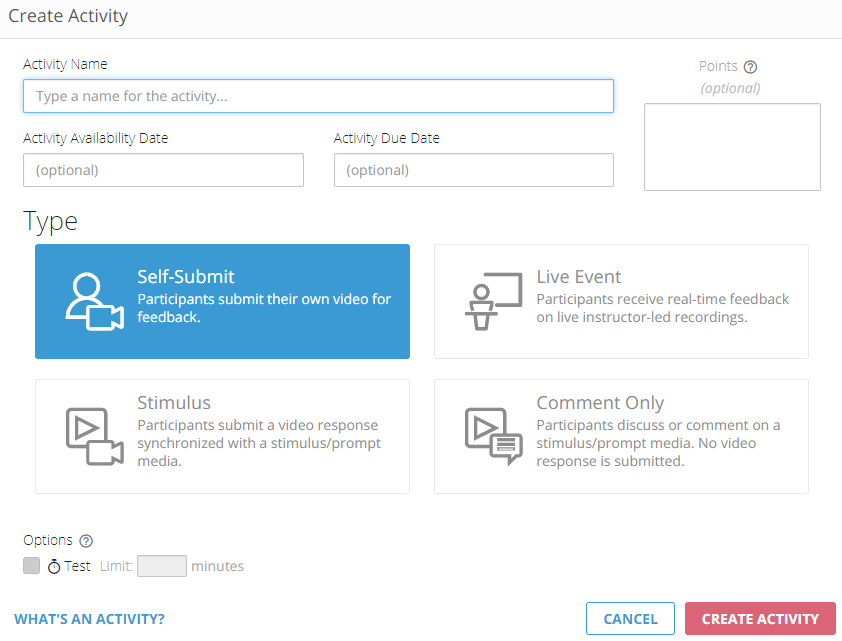Select the Comment Only type title
The height and width of the screenshot is (641, 842).
600,403
